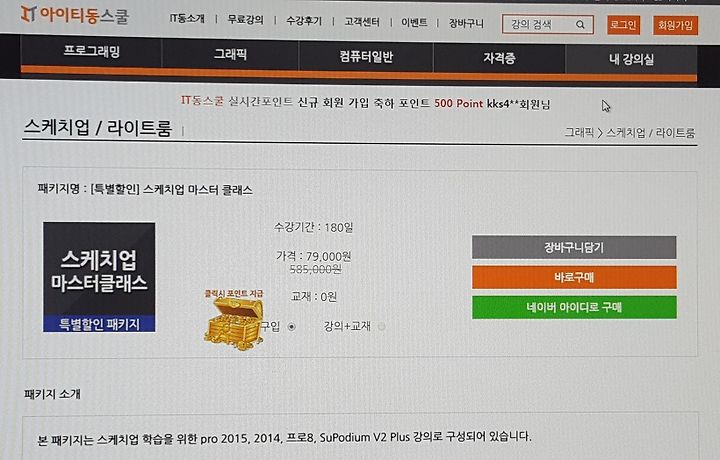The image size is (720, 460).
Task: Open the 무료강의 link
Action: pyautogui.click(x=246, y=20)
